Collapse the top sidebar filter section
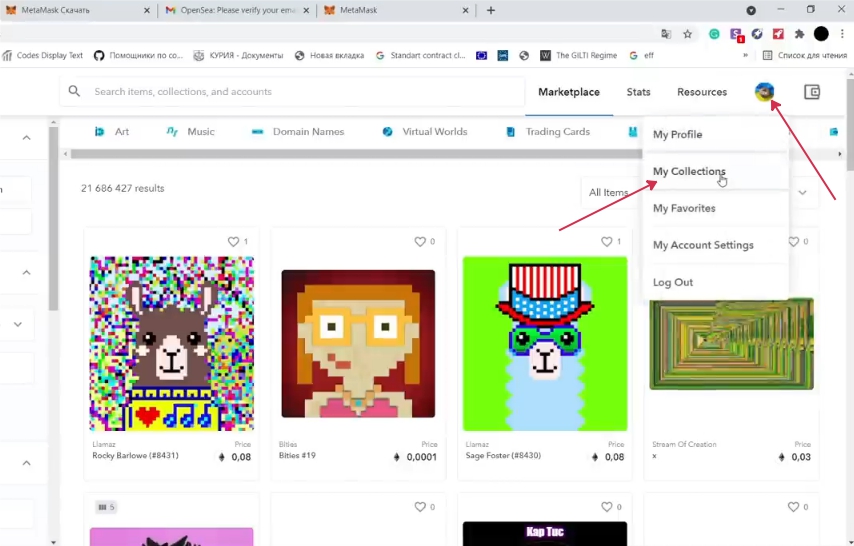Screen dimensions: 854x546 (26, 138)
